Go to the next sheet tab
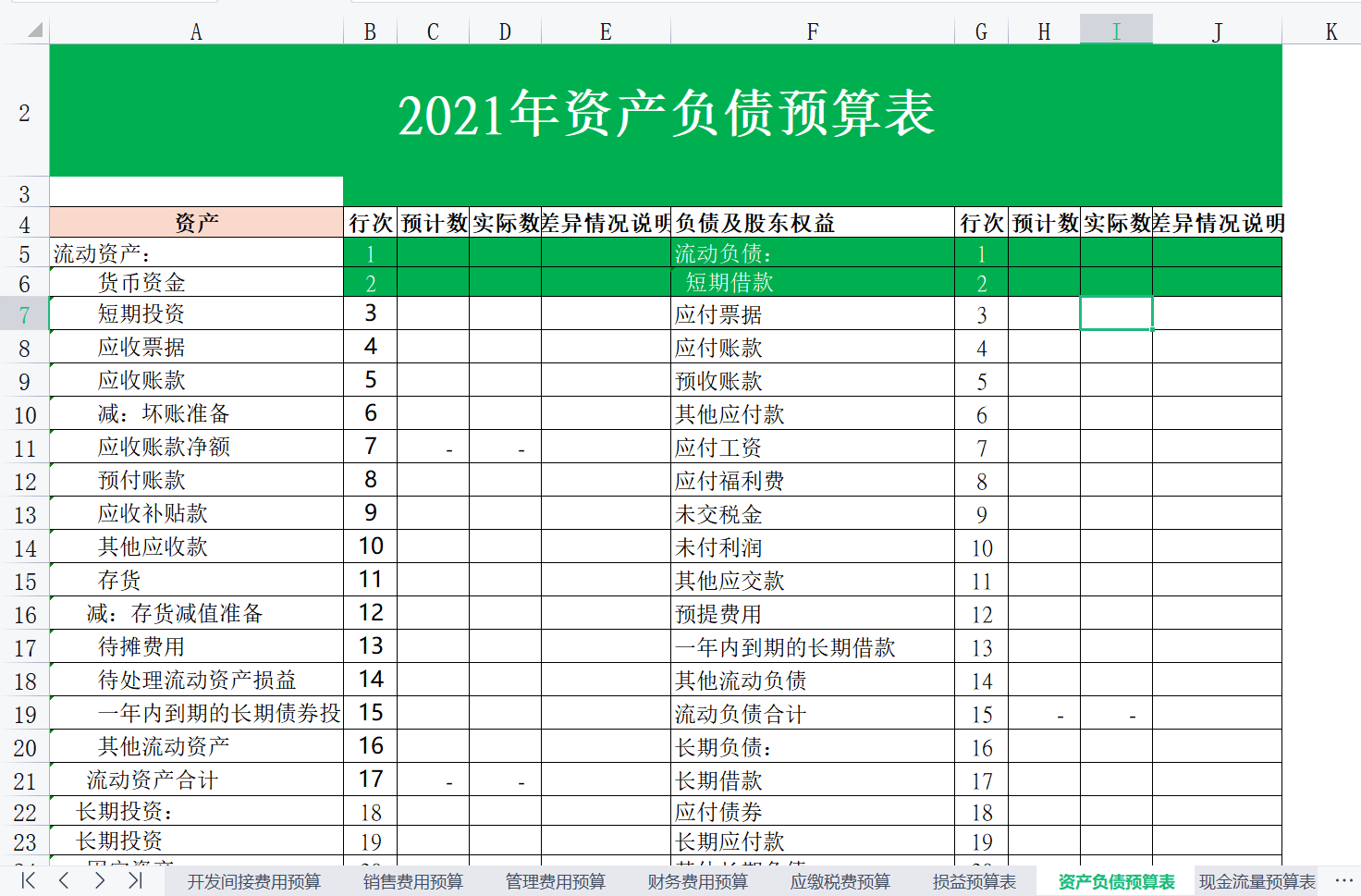Screen dimensions: 1361x896 click(x=99, y=880)
